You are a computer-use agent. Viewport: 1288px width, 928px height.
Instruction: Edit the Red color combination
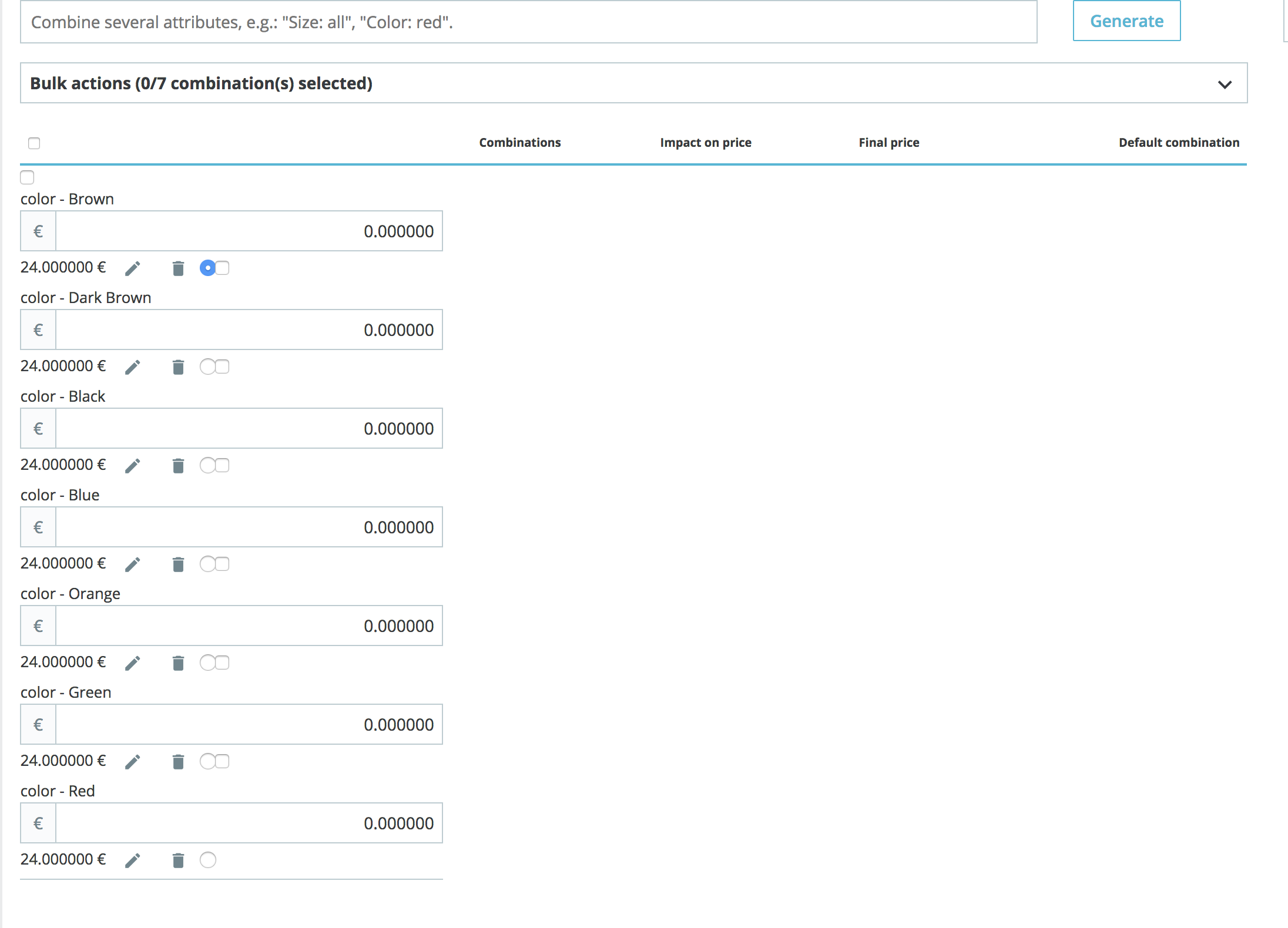pyautogui.click(x=133, y=860)
